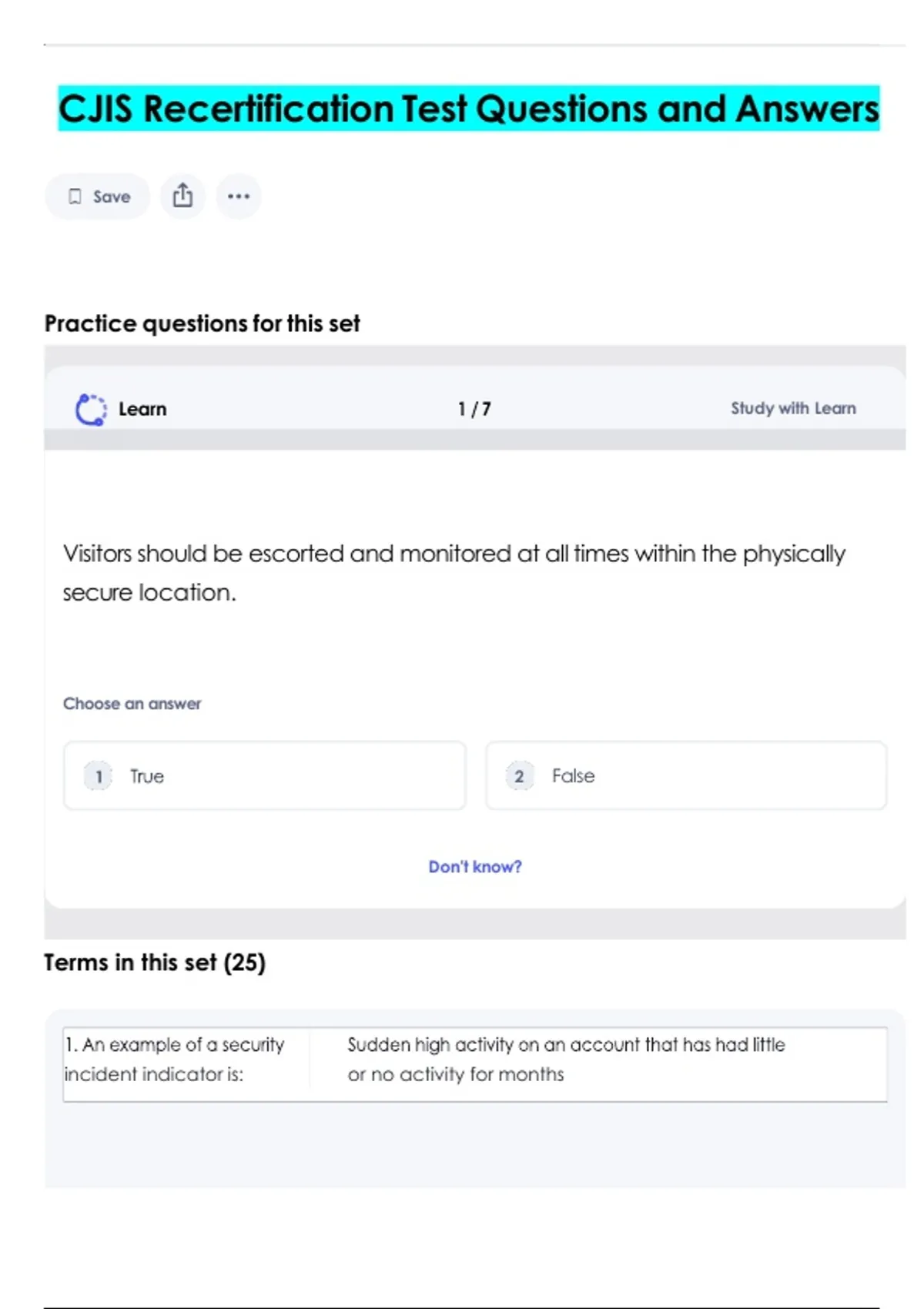
Task: Open the Study with Learn link
Action: [x=793, y=408]
